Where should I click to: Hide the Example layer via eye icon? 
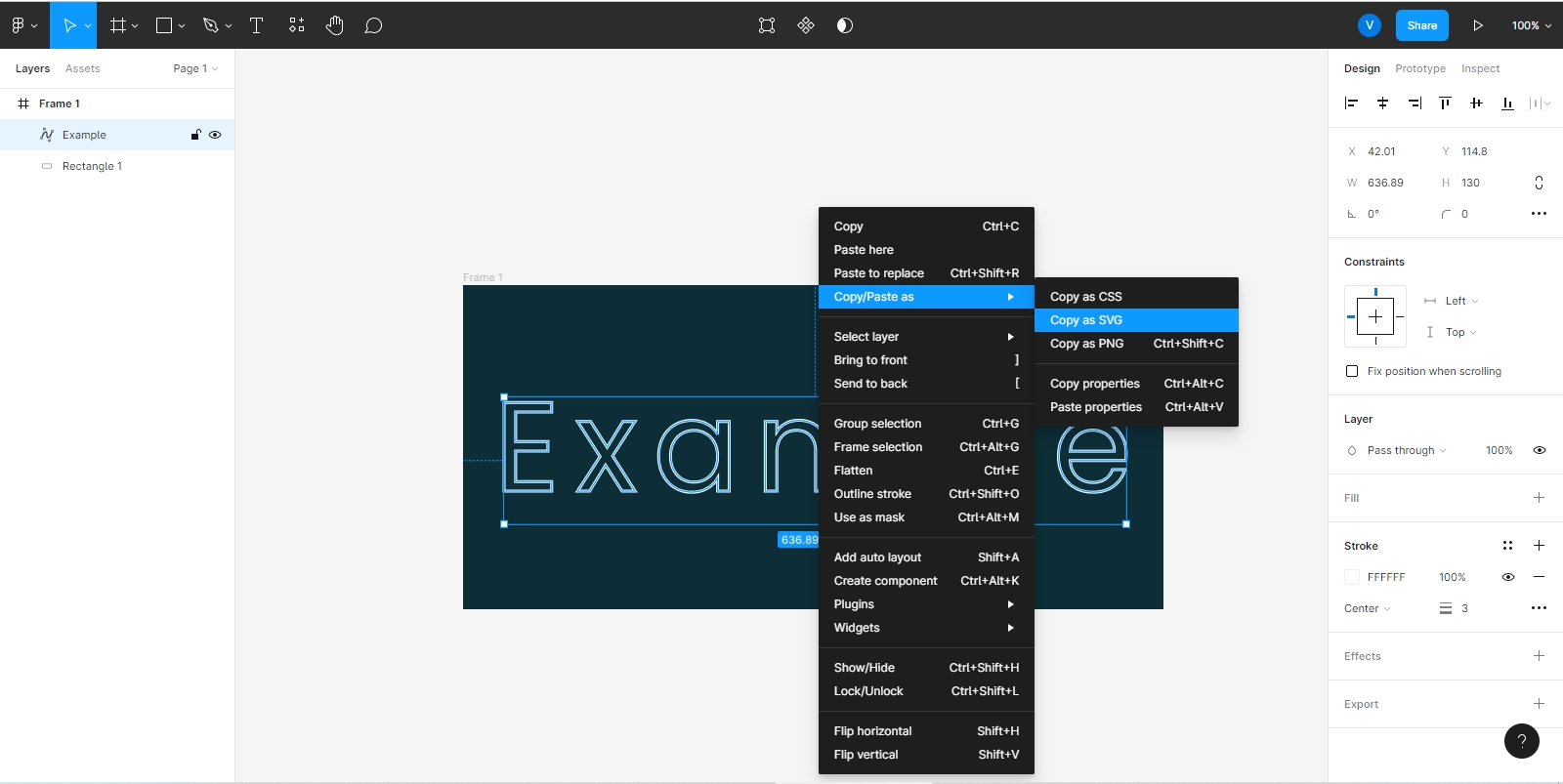tap(215, 135)
